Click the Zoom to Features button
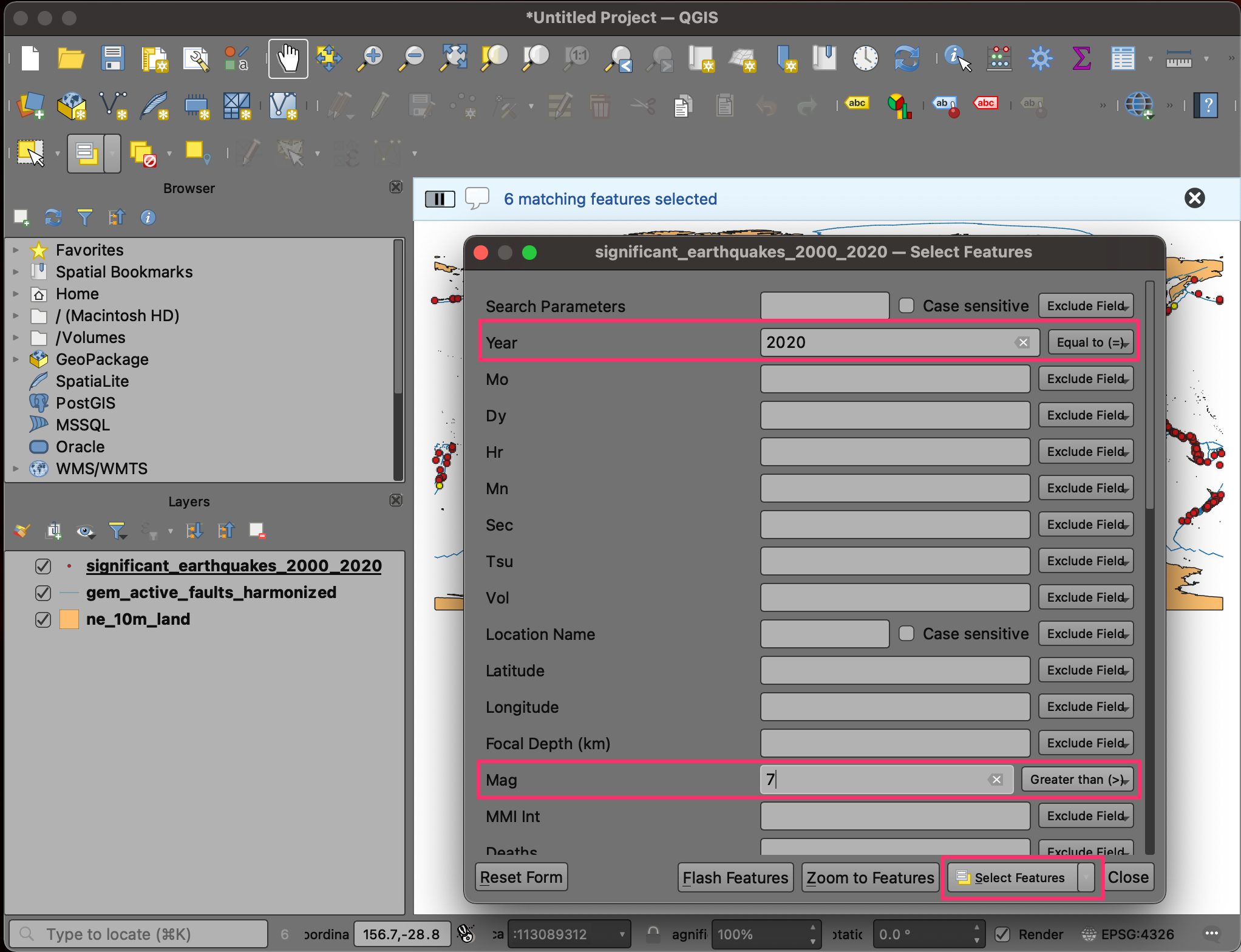Image resolution: width=1241 pixels, height=952 pixels. pos(870,877)
